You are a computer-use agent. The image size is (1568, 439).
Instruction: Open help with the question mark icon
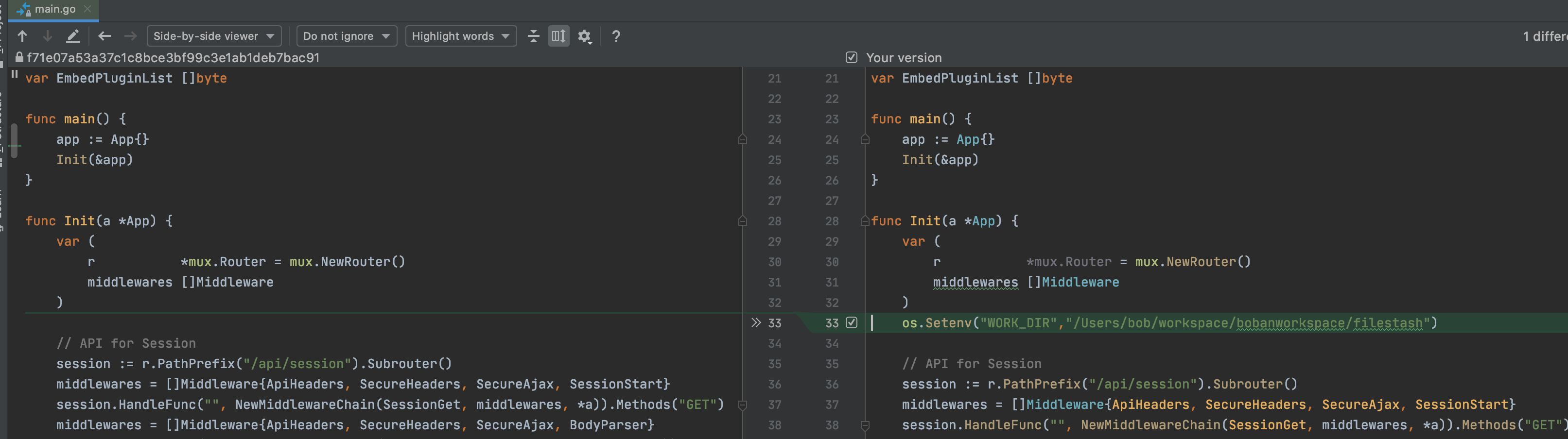click(616, 36)
